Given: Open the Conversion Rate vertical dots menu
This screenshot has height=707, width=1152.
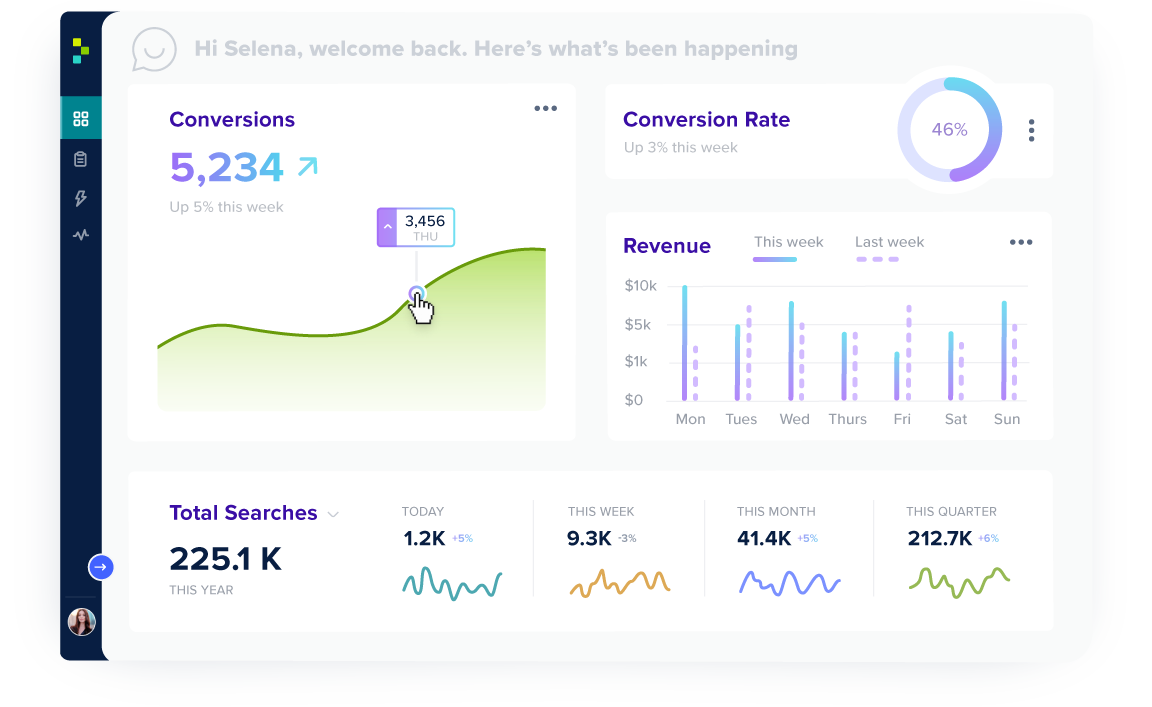Looking at the screenshot, I should pyautogui.click(x=1031, y=130).
